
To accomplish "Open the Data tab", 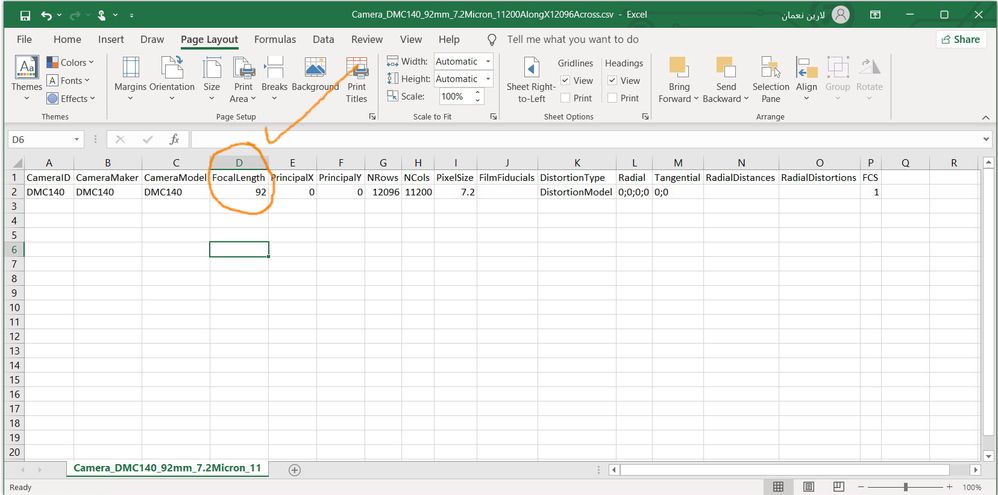I will 323,39.
